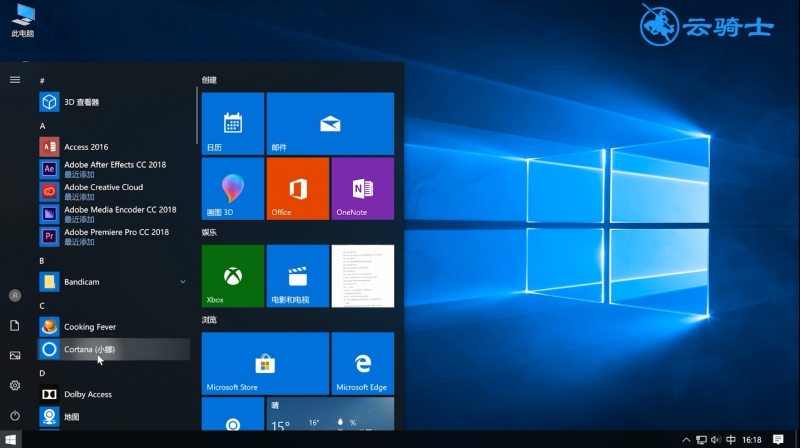Open the volume control in the system tray
Image resolution: width=800 pixels, height=448 pixels.
click(x=716, y=439)
